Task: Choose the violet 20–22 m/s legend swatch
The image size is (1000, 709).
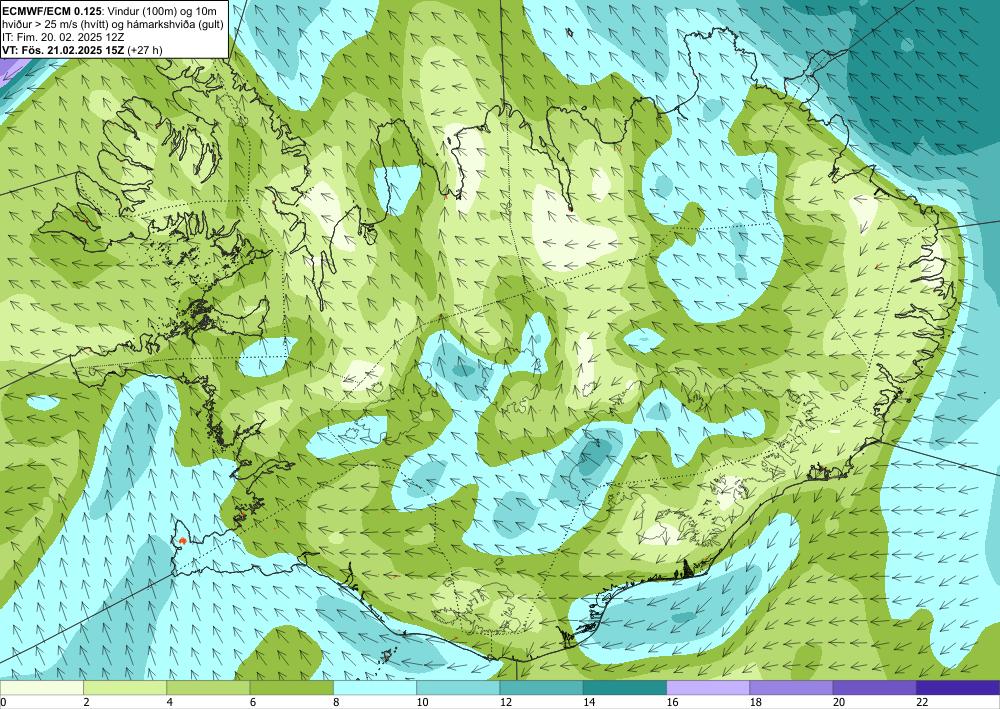Action: (x=874, y=687)
